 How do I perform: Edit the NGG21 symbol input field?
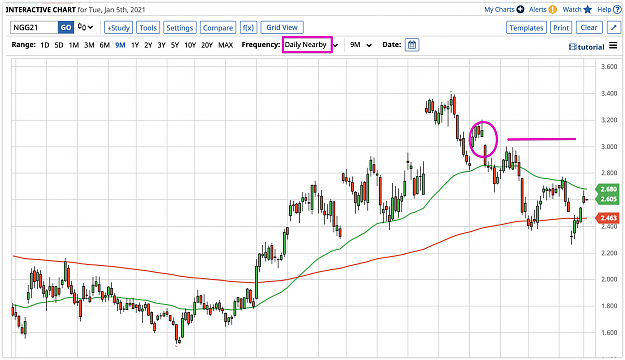(x=34, y=28)
